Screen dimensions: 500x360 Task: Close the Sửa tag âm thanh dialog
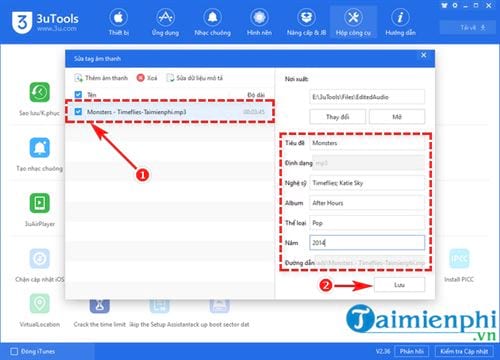[x=423, y=55]
